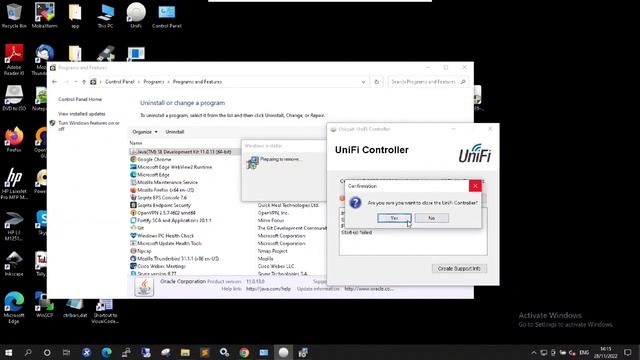Click the UniFi icon in the taskbar
Viewport: 640px width, 360px height.
(x=284, y=352)
